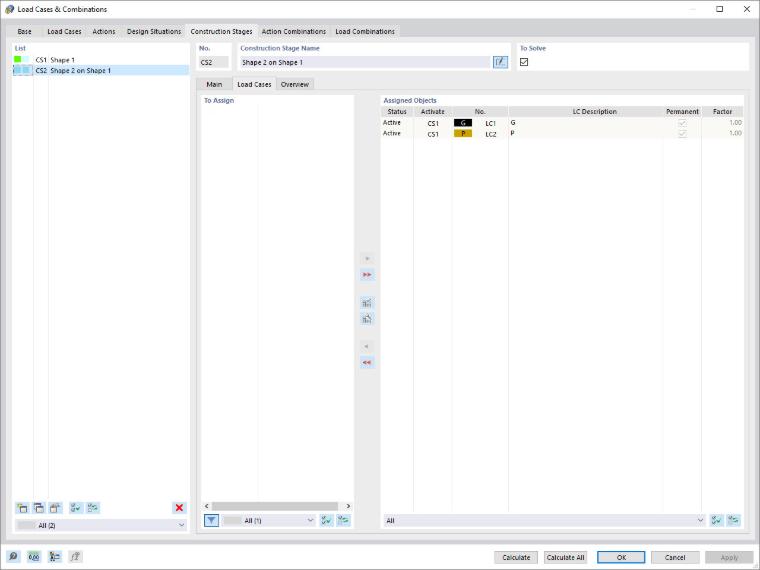Click single right arrow assign button
Viewport: 760px width, 570px height.
point(367,259)
